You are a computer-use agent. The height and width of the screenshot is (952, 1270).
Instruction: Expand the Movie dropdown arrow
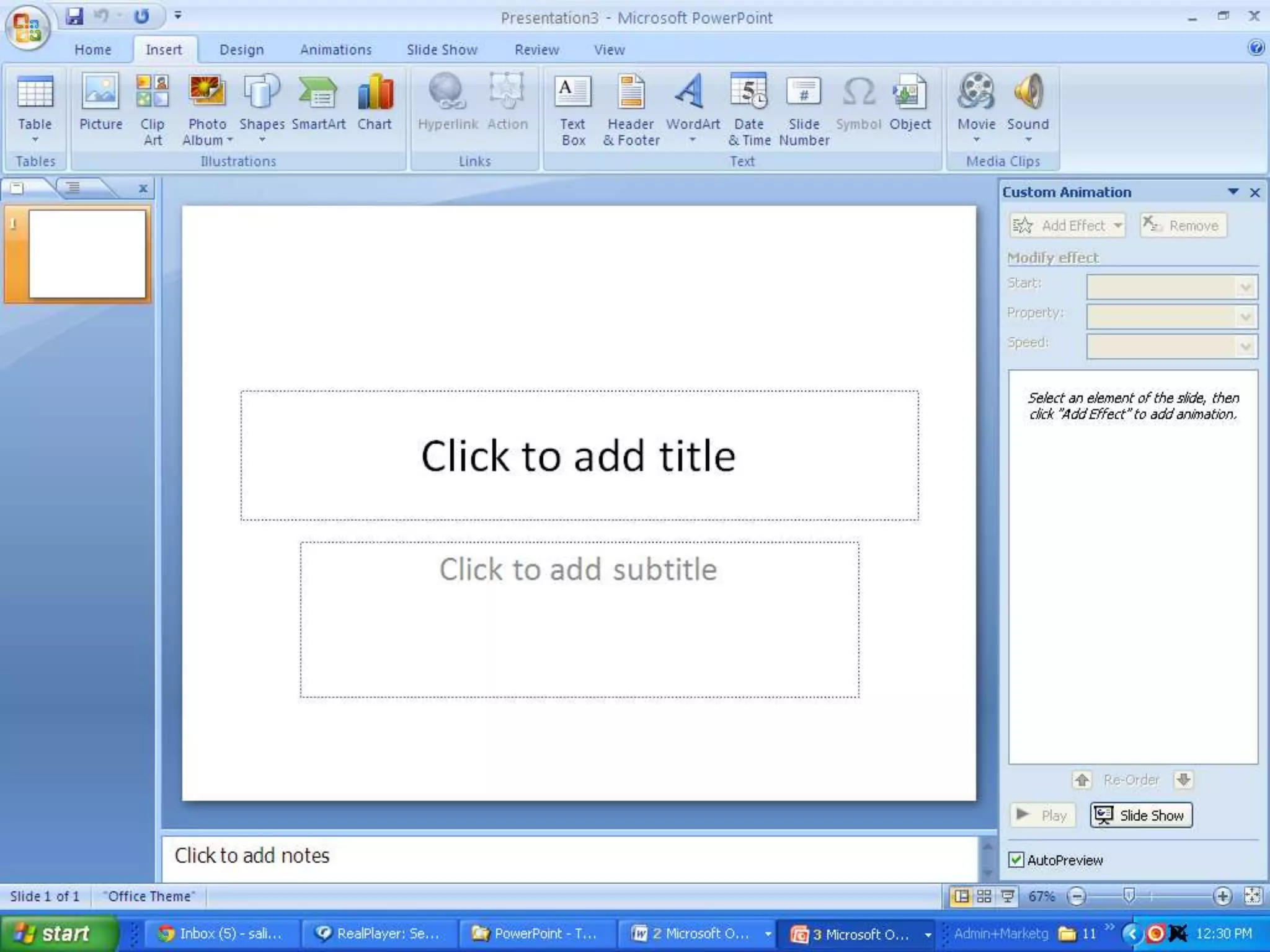point(976,140)
